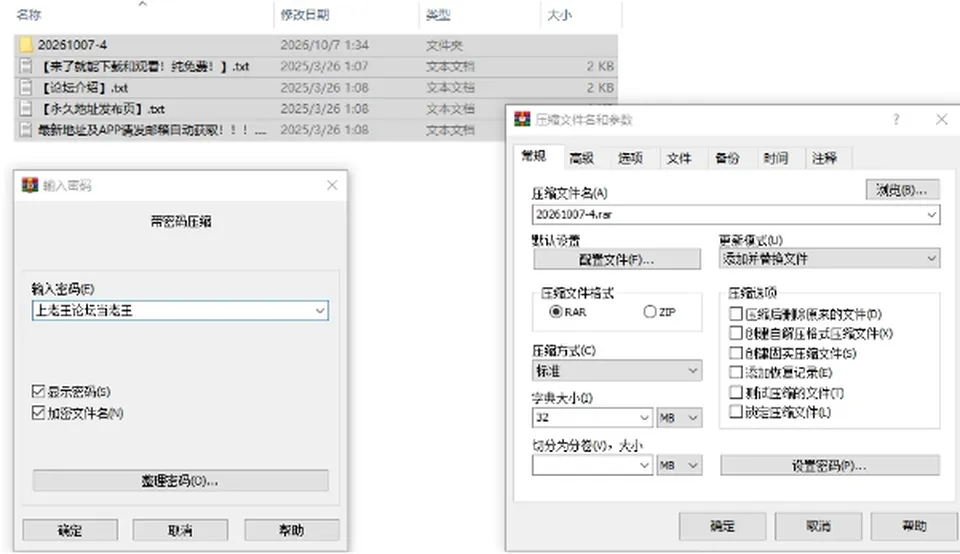Sort file list by 大小 column header
The image size is (960, 554).
tap(559, 15)
